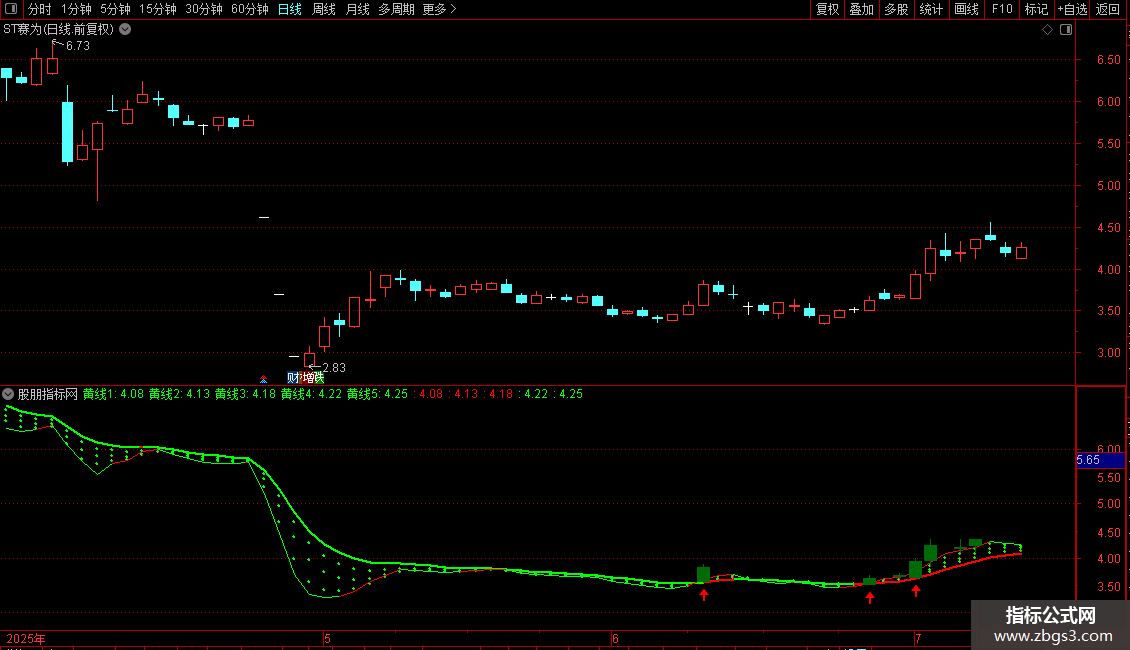Toggle the left sidebar panel icon
Screen dimensions: 1130x650
click(11, 9)
